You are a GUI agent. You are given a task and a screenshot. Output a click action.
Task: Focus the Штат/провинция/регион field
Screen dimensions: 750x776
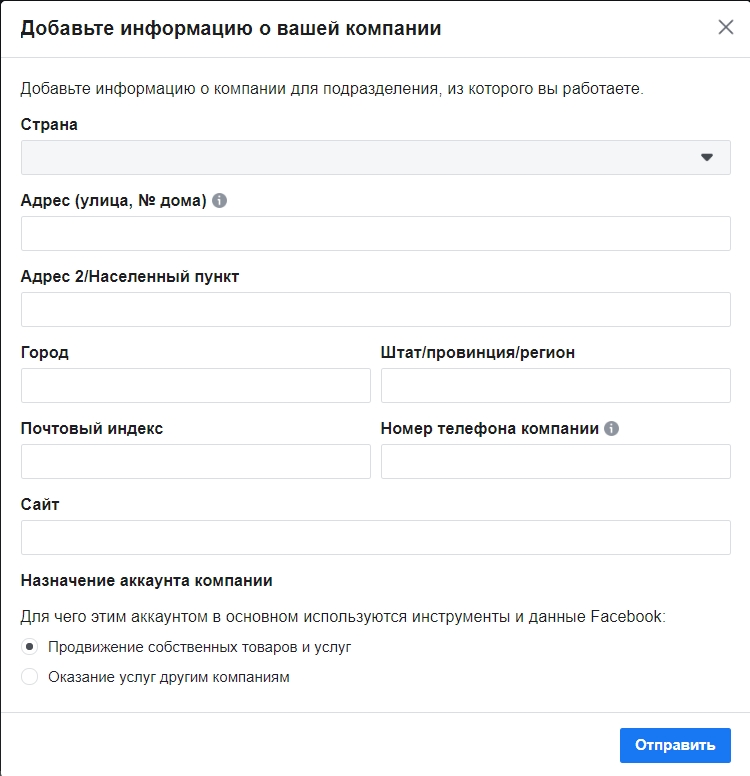tap(555, 385)
